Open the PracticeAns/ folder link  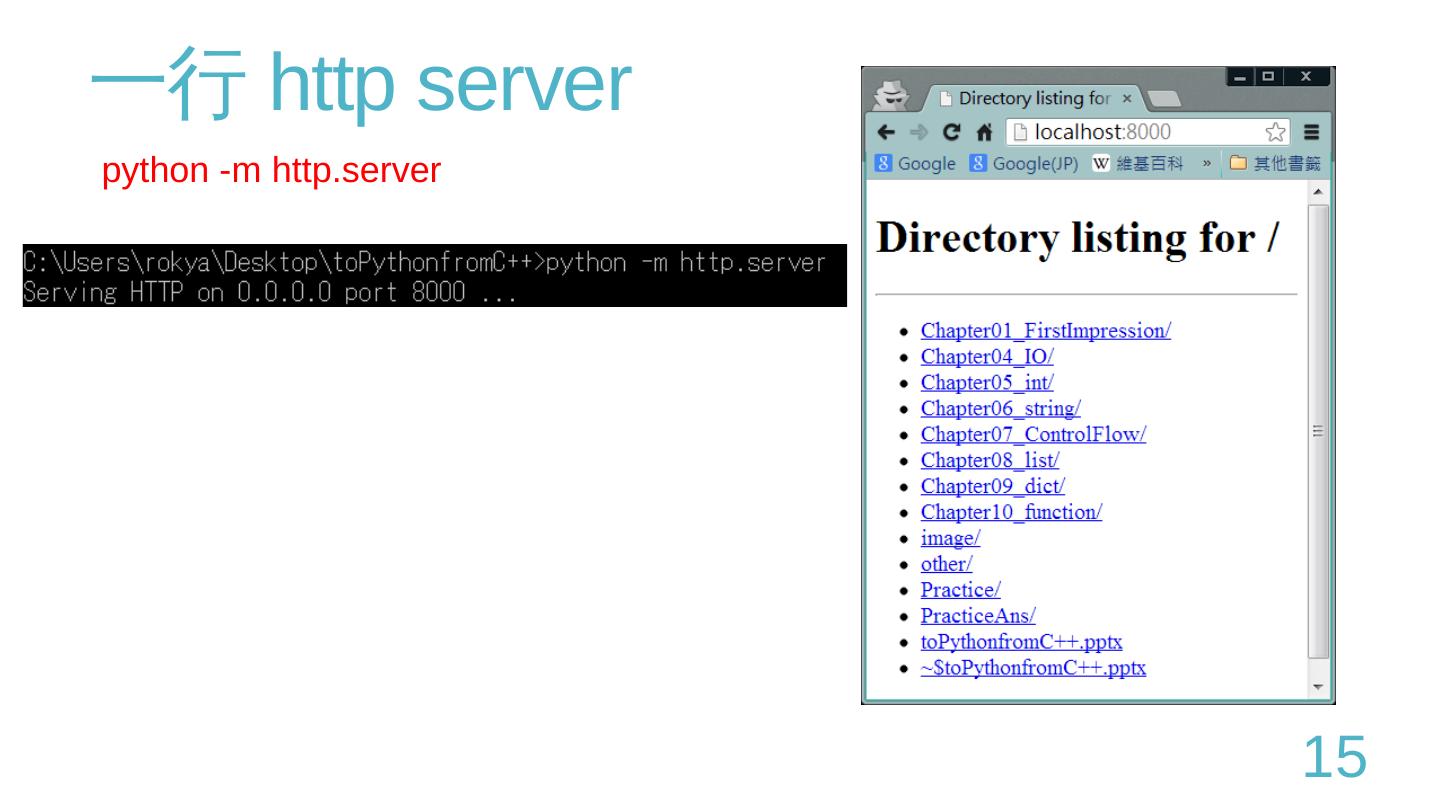(978, 617)
